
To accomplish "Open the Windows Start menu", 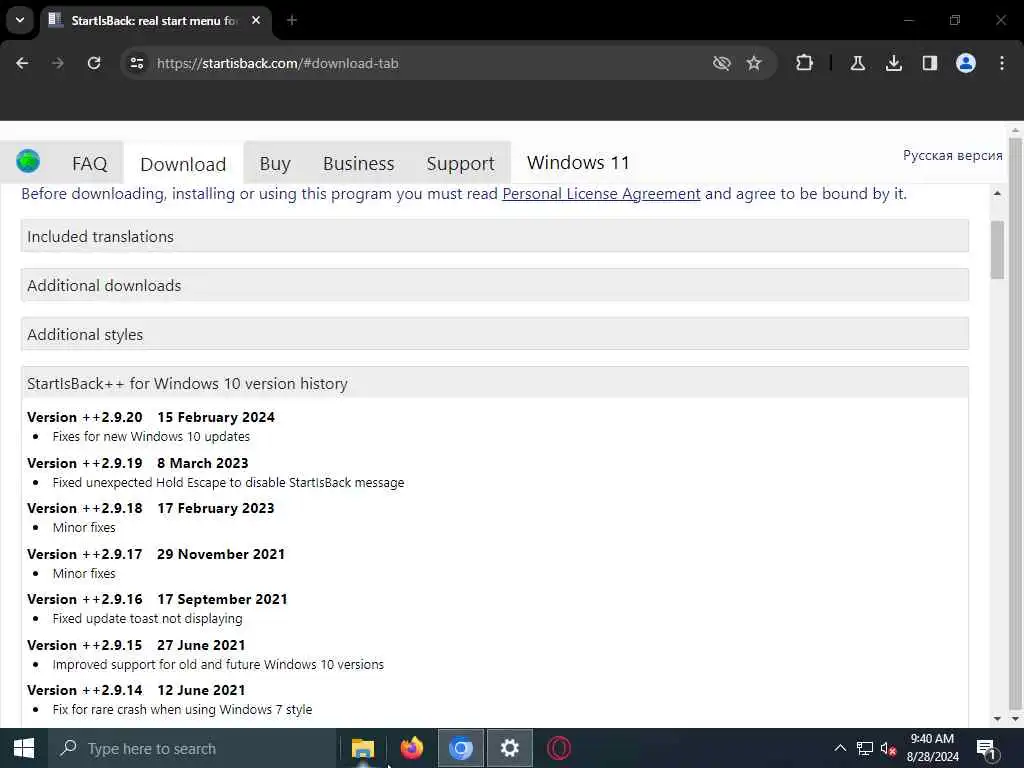I will pos(24,748).
